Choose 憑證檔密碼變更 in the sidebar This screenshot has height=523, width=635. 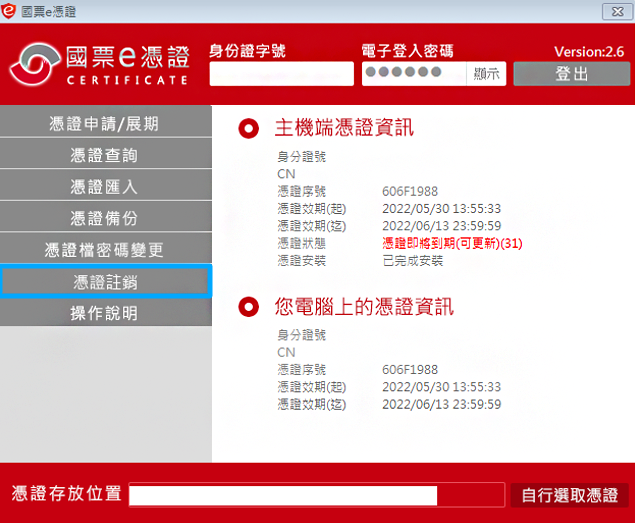(x=105, y=249)
